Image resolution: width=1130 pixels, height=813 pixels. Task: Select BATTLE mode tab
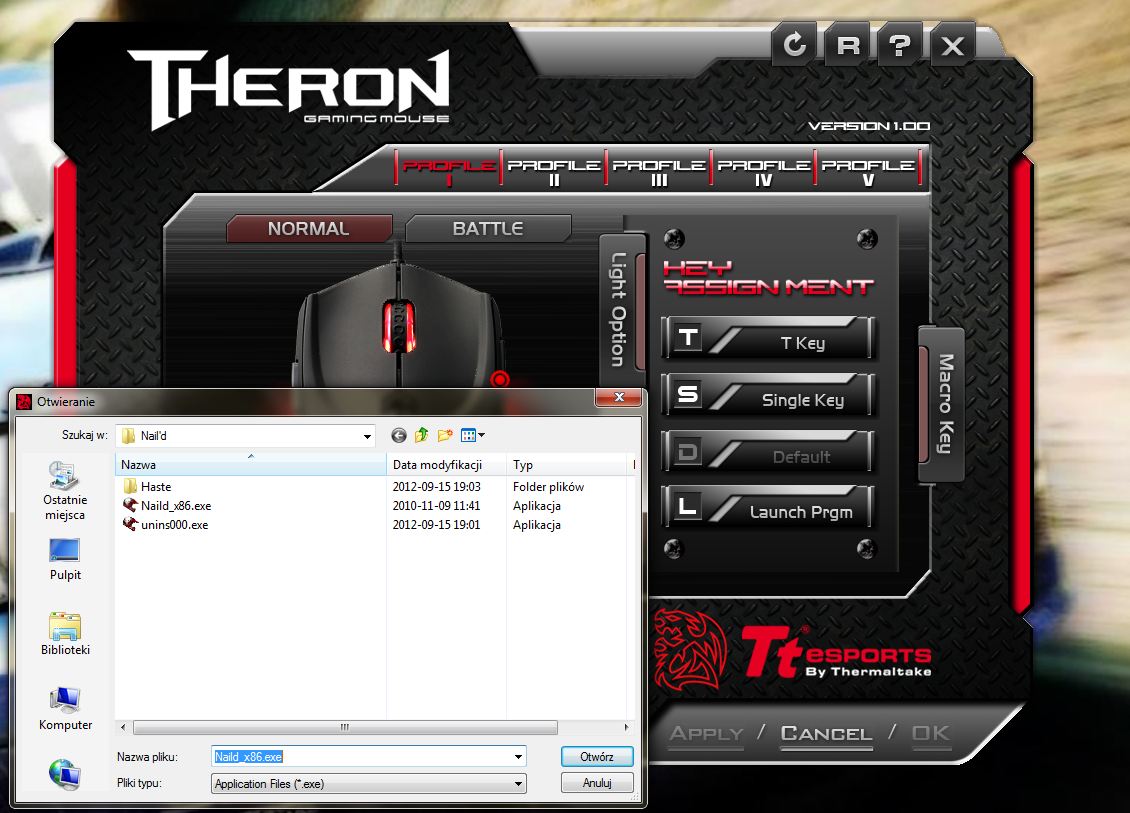(488, 228)
